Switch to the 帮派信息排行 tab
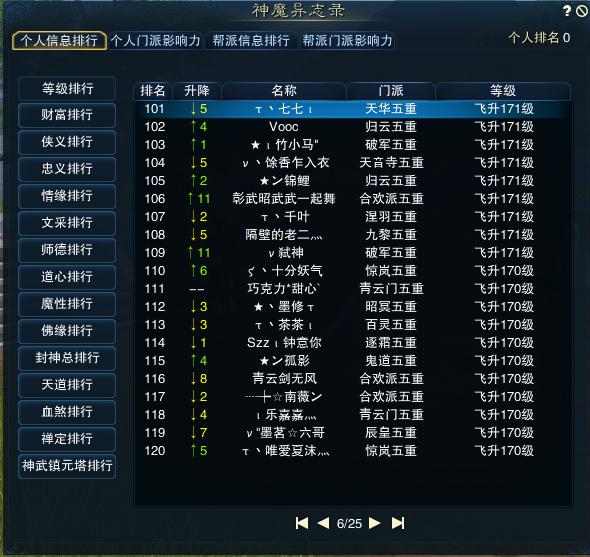 coord(251,40)
